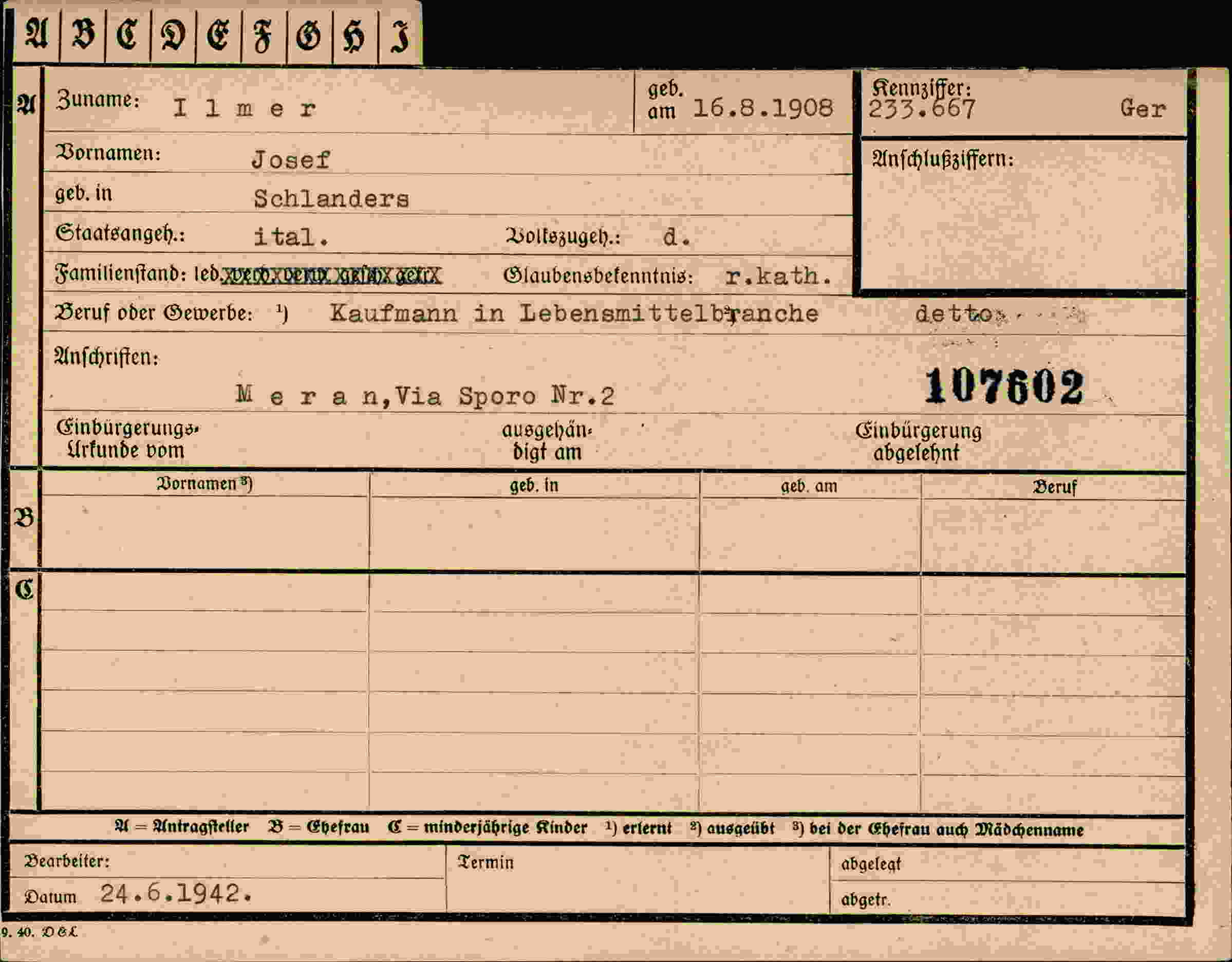Click the index tab letter E
The height and width of the screenshot is (962, 1232).
[218, 35]
